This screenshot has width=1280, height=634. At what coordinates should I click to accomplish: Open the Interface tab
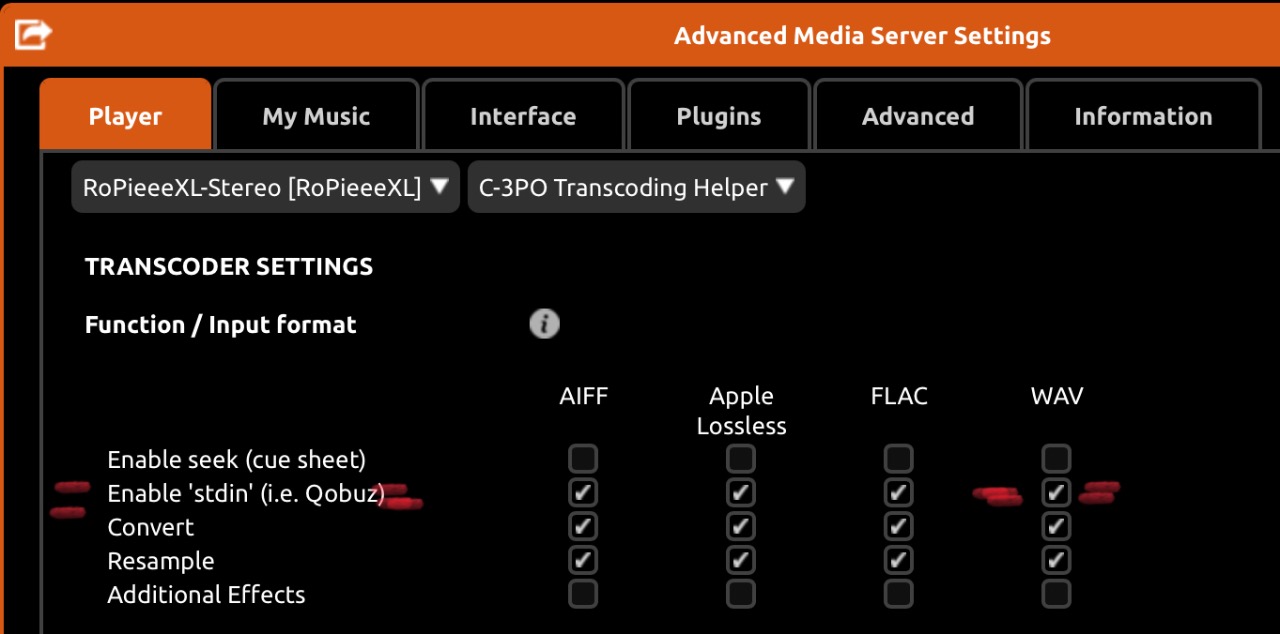click(x=523, y=116)
